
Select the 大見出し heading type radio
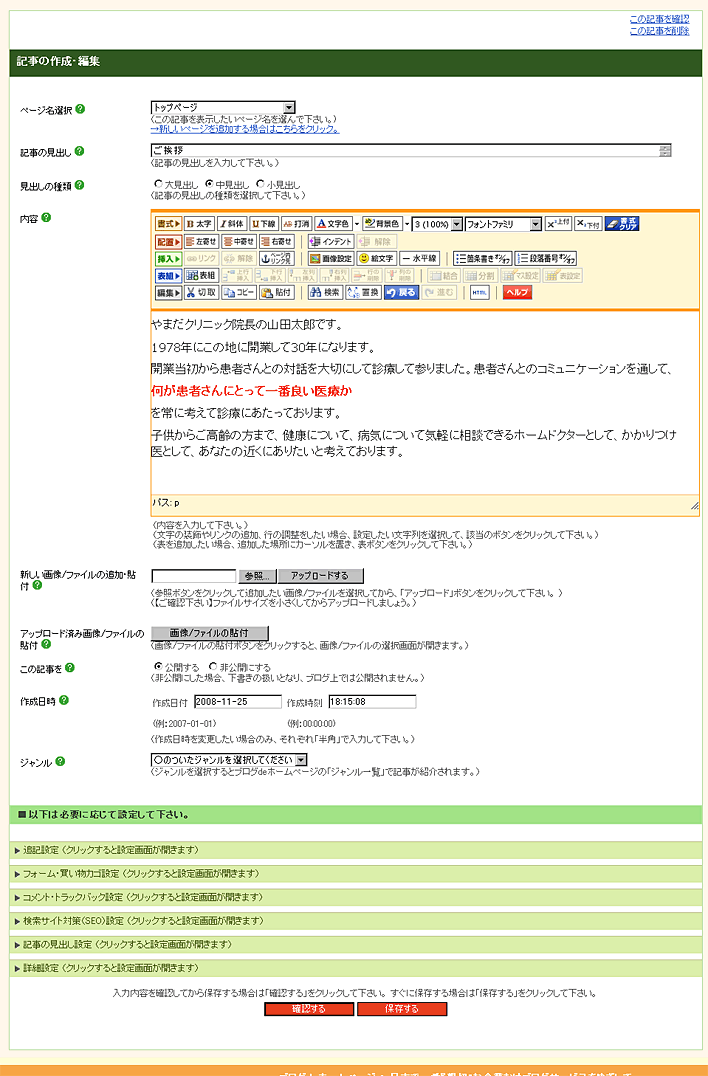(158, 184)
